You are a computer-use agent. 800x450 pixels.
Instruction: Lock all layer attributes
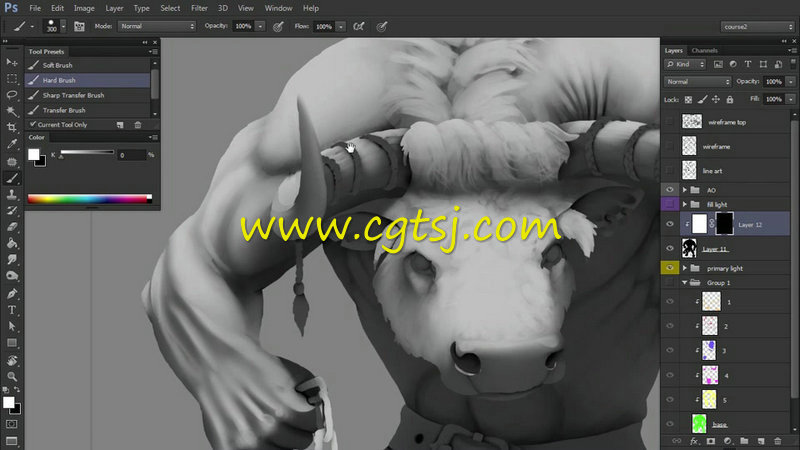pos(730,100)
